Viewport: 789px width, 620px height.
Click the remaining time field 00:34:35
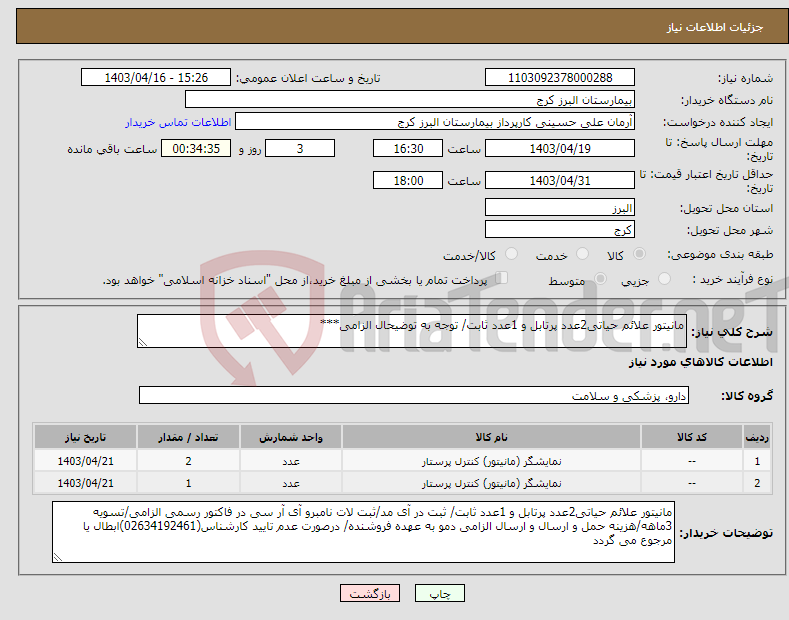[x=196, y=148]
